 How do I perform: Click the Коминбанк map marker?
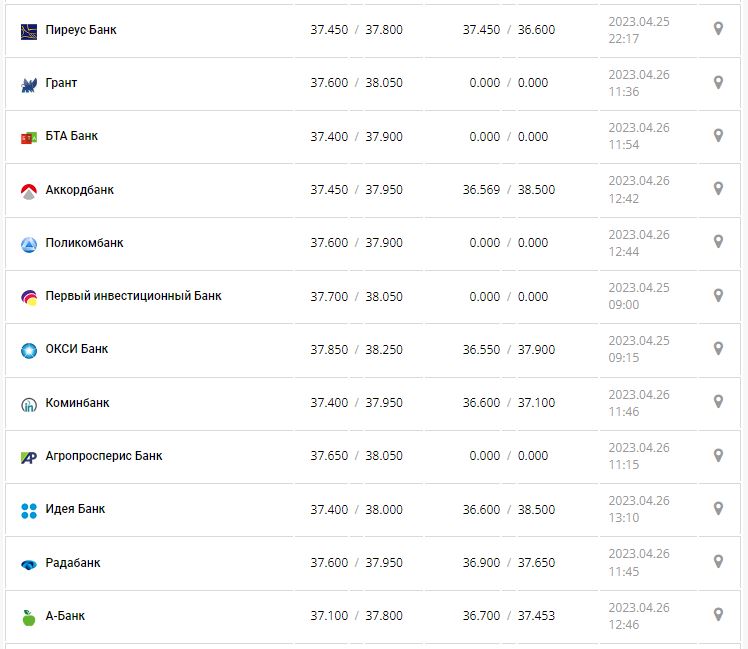point(718,402)
